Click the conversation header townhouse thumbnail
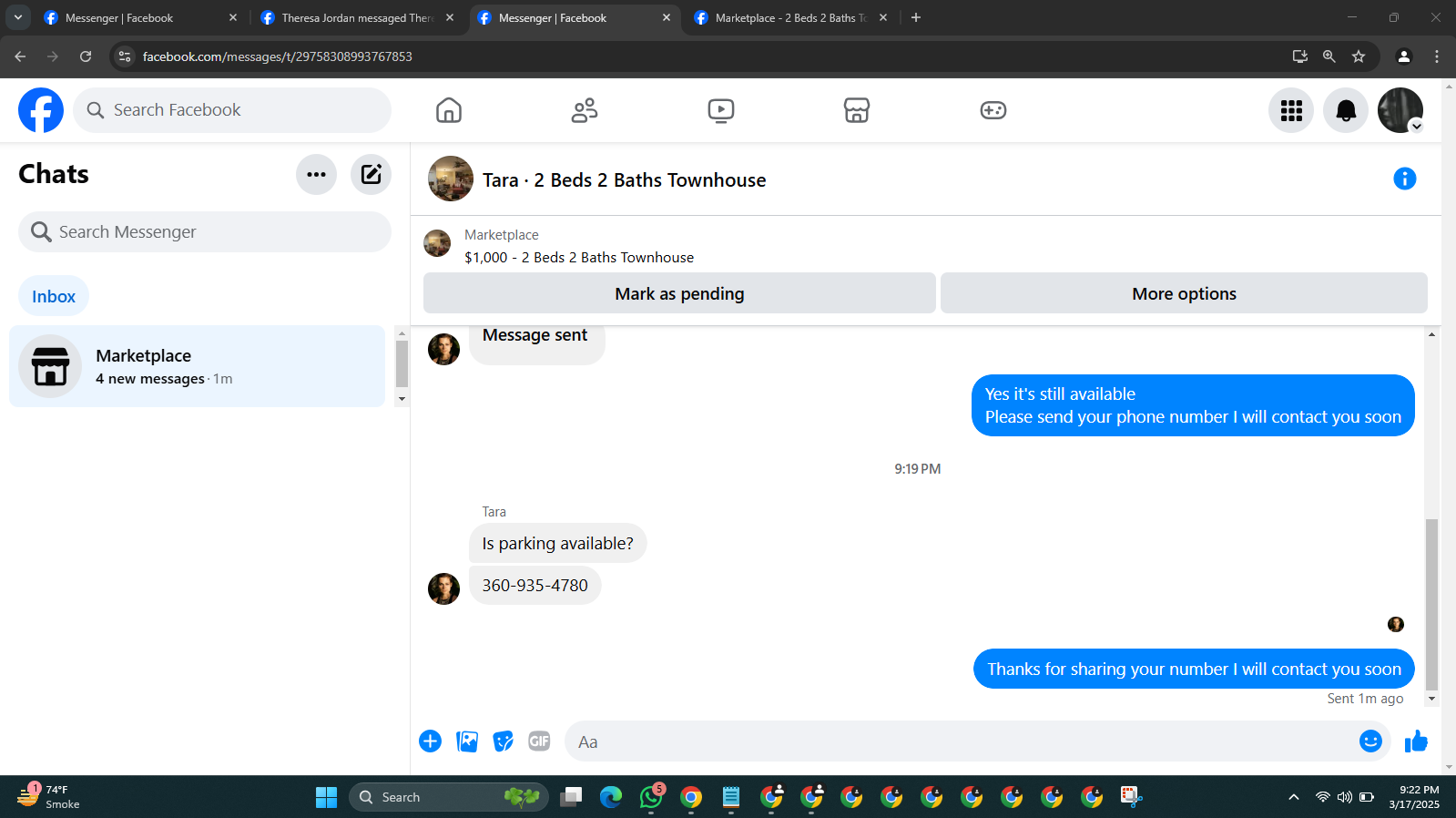The height and width of the screenshot is (818, 1456). [451, 179]
